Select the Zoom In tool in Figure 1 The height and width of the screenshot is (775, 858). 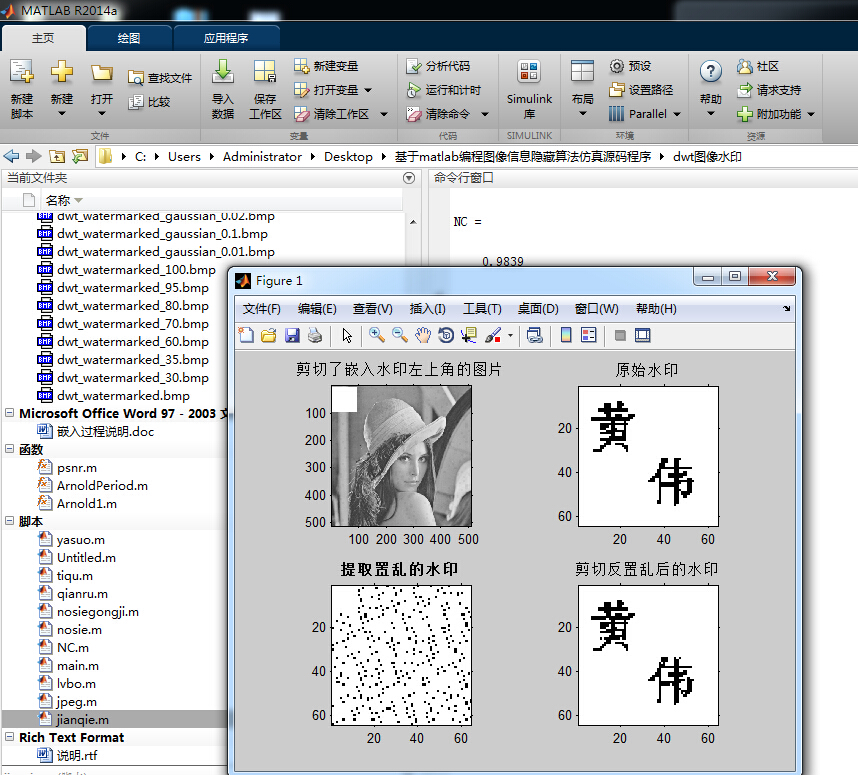(376, 335)
